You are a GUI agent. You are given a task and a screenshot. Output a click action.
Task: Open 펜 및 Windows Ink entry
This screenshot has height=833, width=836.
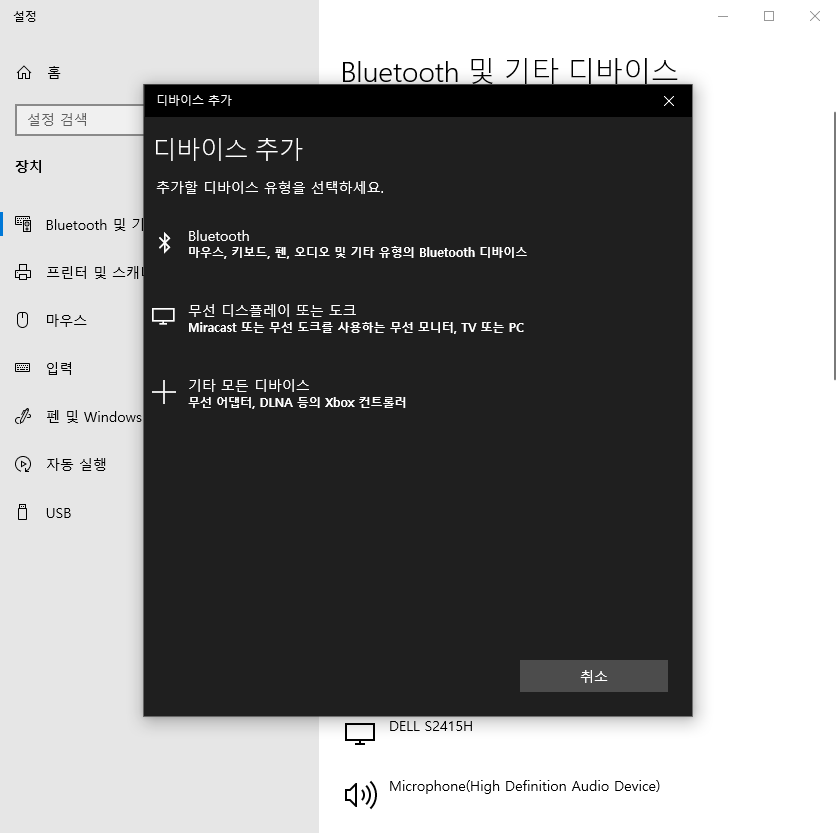[x=94, y=416]
